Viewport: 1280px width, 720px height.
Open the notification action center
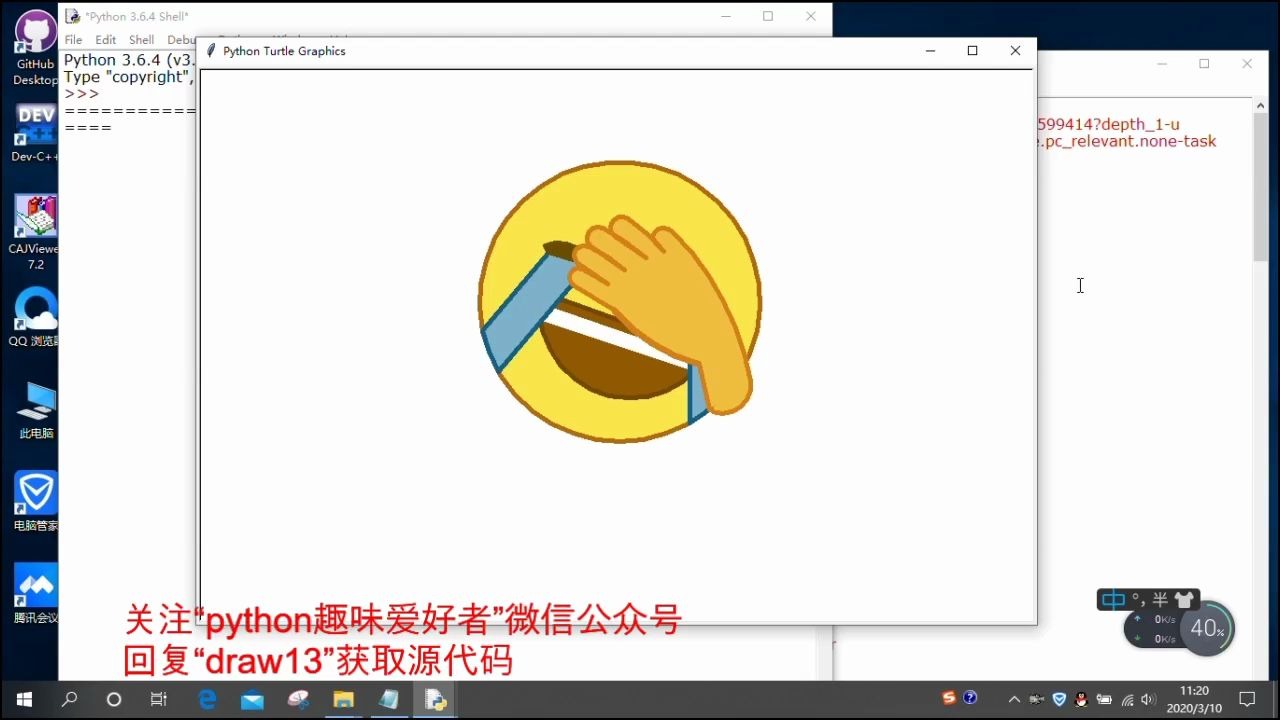pyautogui.click(x=1247, y=700)
